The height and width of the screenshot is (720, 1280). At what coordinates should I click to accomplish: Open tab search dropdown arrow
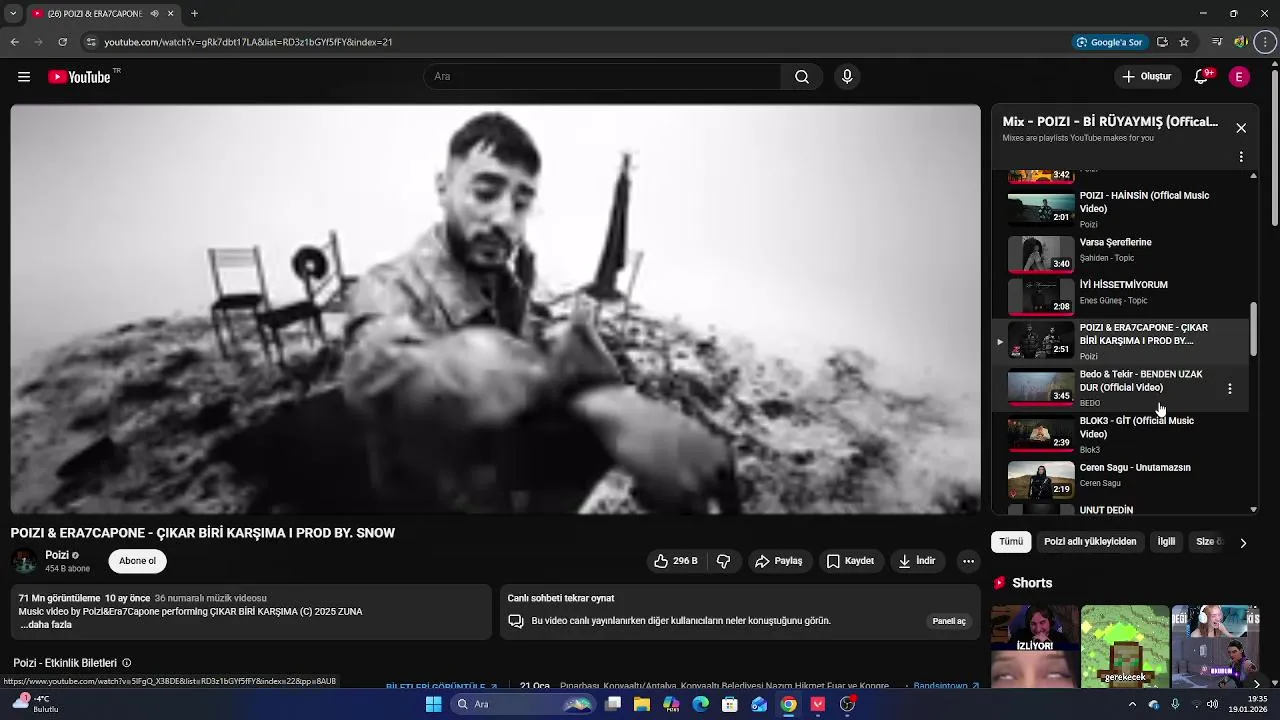(12, 14)
